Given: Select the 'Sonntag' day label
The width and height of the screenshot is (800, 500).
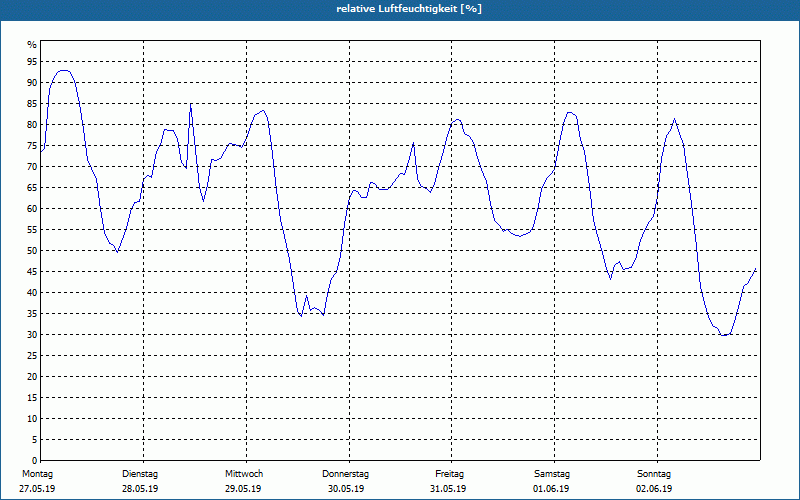Looking at the screenshot, I should click(x=654, y=474).
